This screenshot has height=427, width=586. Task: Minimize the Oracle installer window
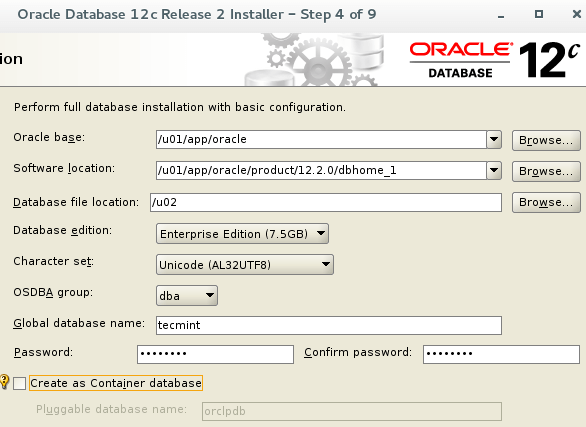click(x=501, y=16)
